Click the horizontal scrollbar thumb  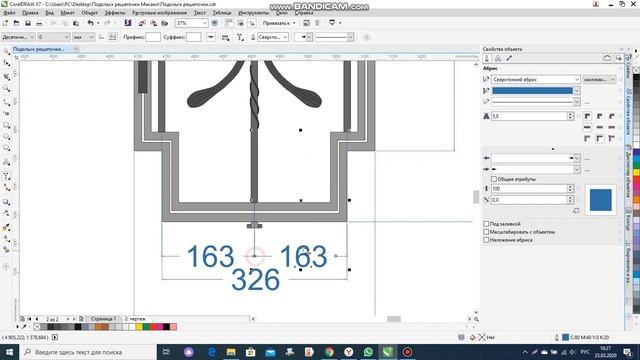coord(394,319)
